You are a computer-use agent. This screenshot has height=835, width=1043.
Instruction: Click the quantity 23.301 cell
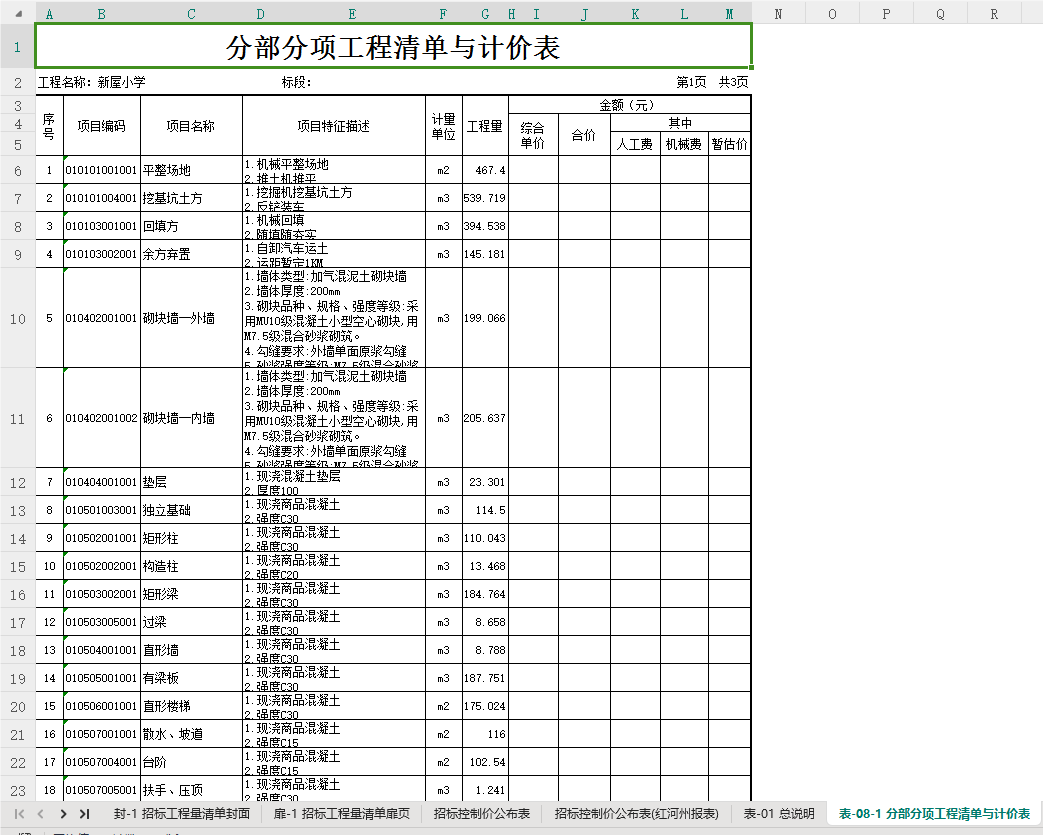pos(485,482)
